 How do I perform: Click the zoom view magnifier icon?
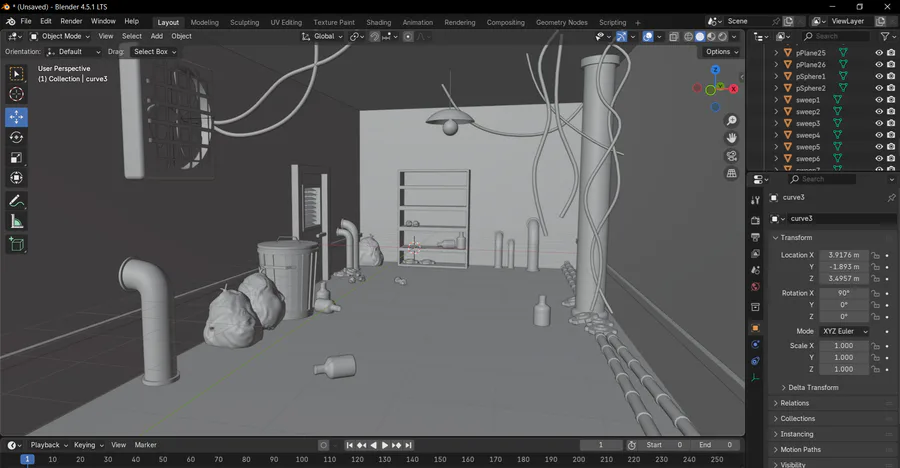[x=731, y=121]
